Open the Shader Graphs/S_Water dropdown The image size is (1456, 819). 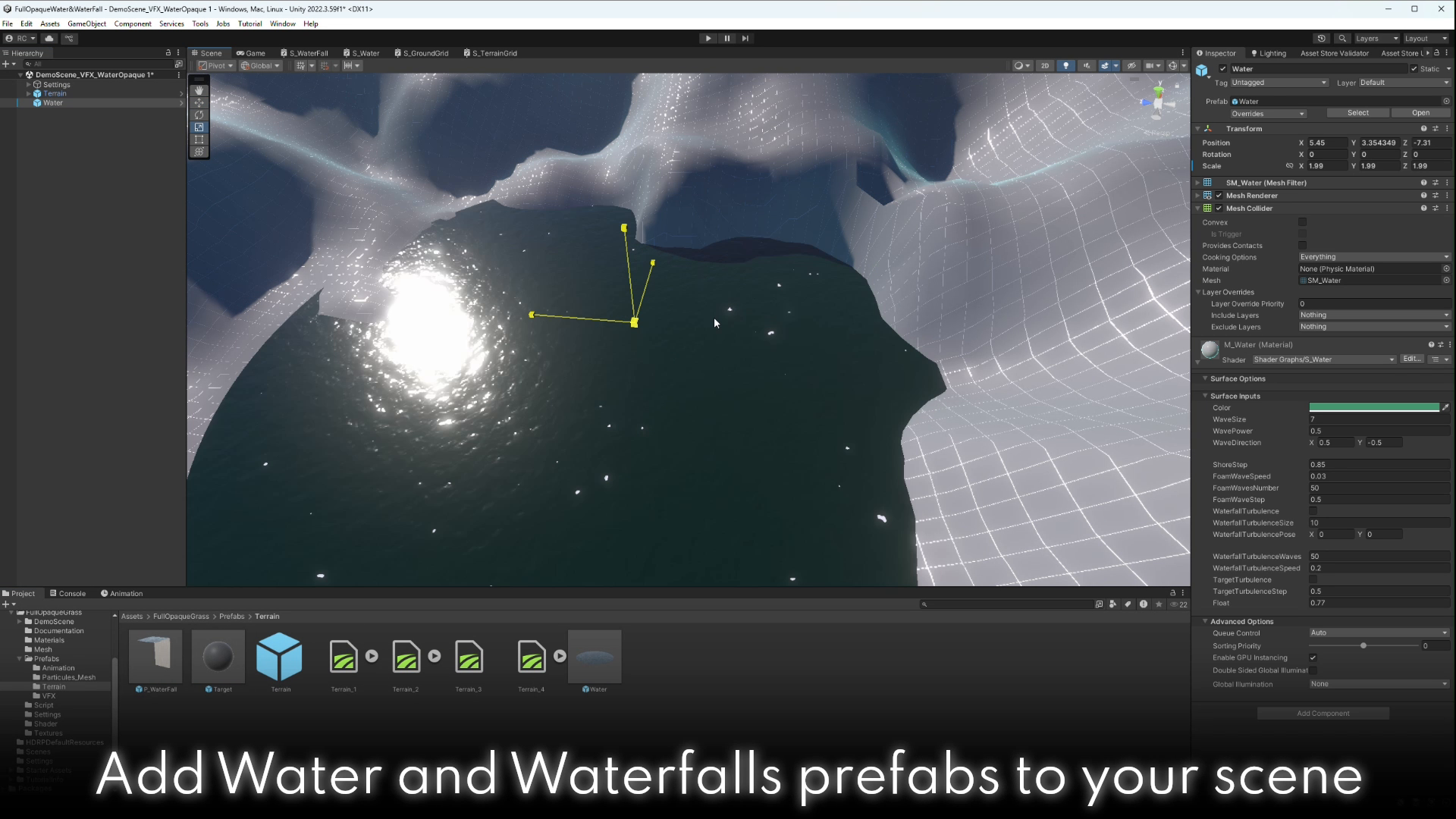coord(1324,359)
